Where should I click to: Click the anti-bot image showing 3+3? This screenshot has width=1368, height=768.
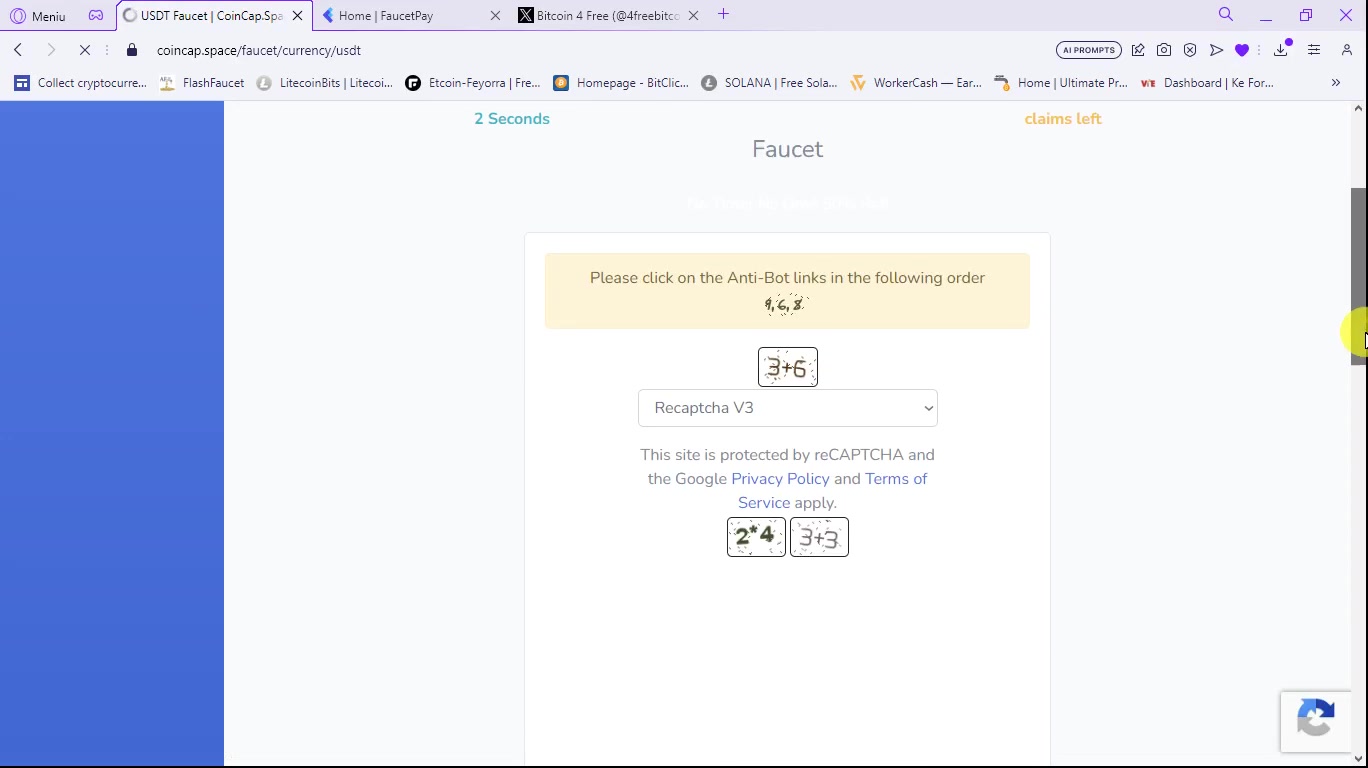[x=819, y=537]
